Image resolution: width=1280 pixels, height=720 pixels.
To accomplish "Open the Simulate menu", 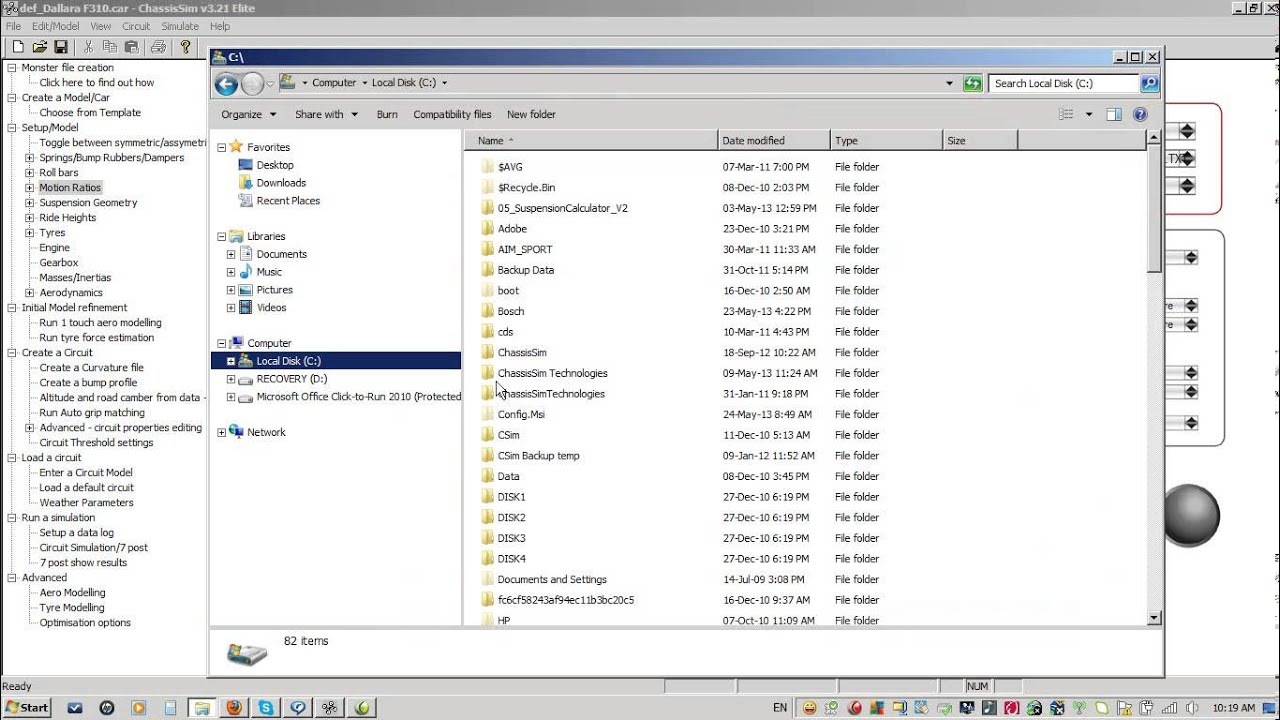I will point(180,26).
